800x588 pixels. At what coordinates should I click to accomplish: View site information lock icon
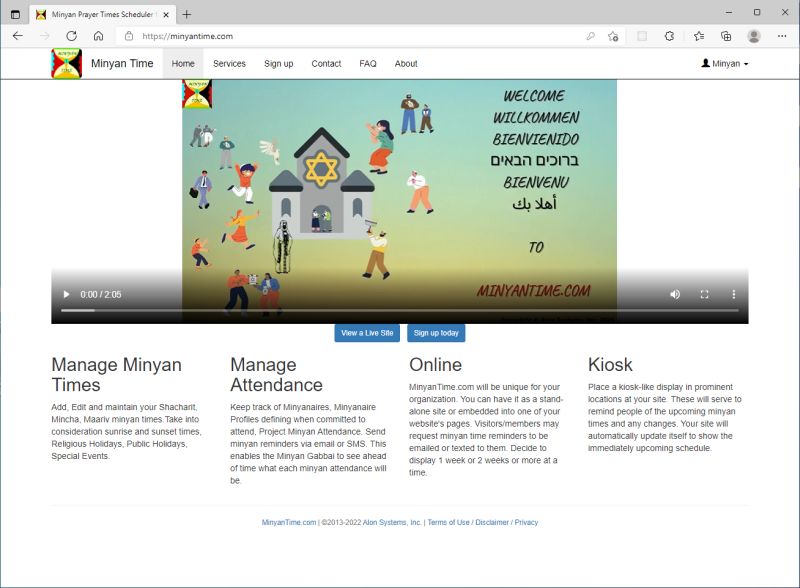click(x=129, y=36)
